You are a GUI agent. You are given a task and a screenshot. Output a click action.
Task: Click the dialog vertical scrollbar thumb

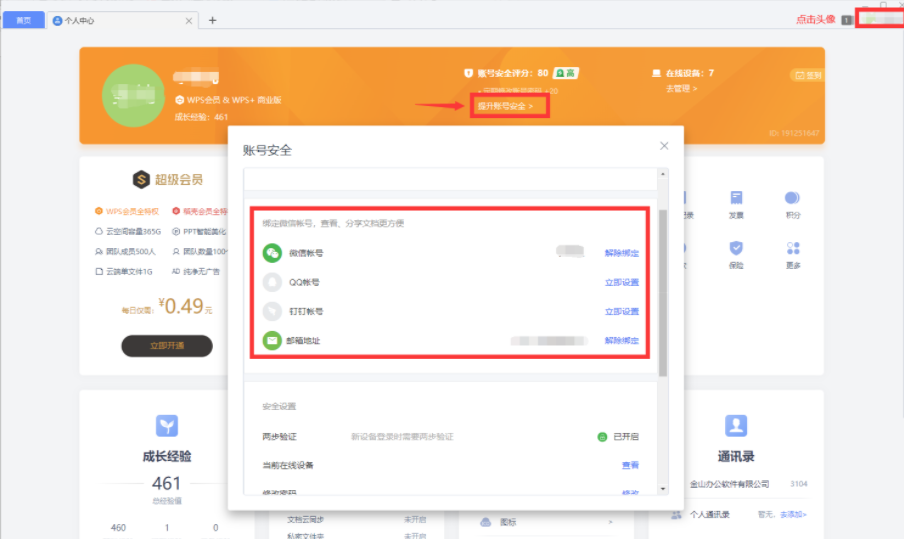662,293
